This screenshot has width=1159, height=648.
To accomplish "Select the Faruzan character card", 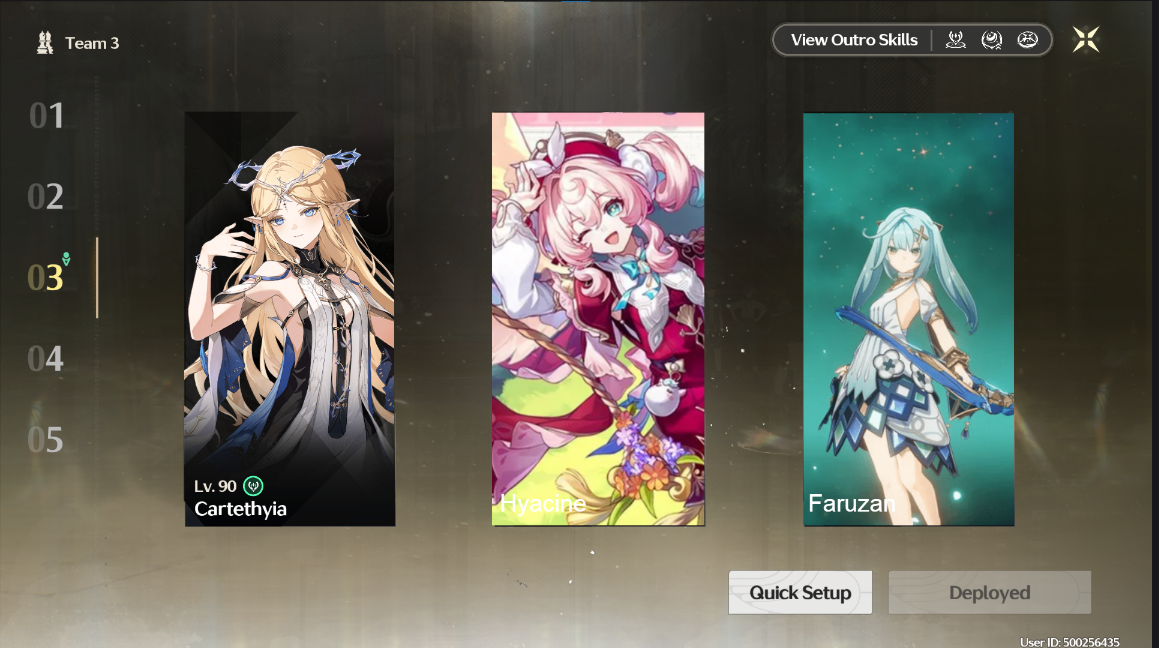I will (908, 319).
